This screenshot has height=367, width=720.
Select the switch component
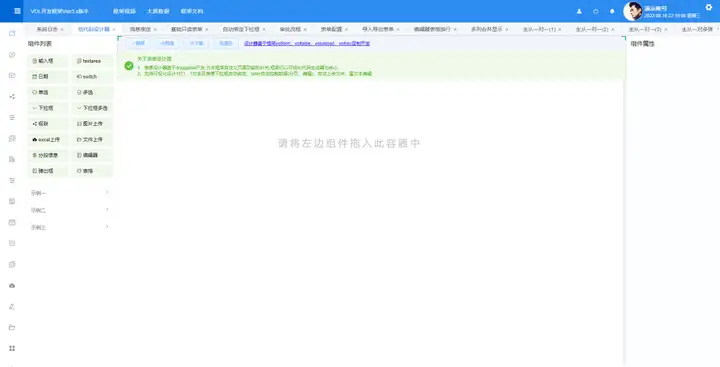92,77
